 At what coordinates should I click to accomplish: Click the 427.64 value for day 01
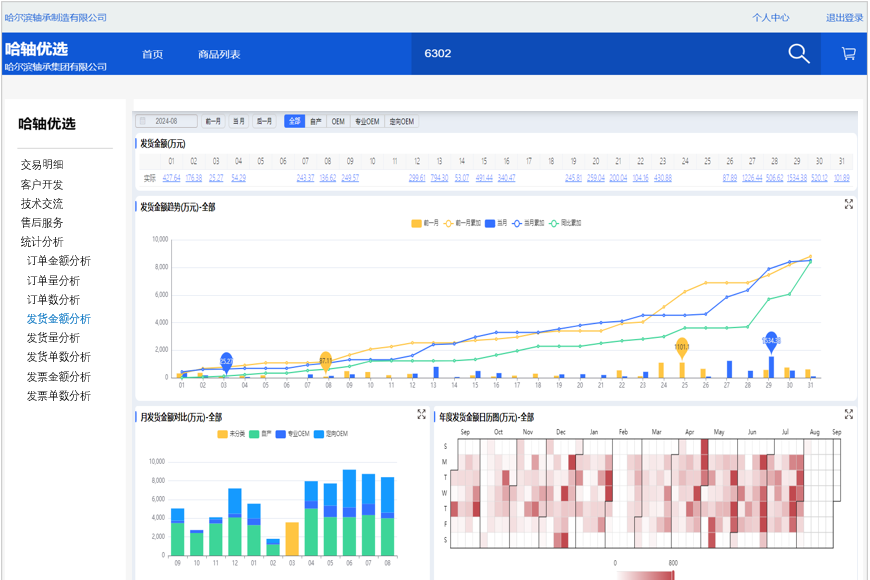pos(171,178)
